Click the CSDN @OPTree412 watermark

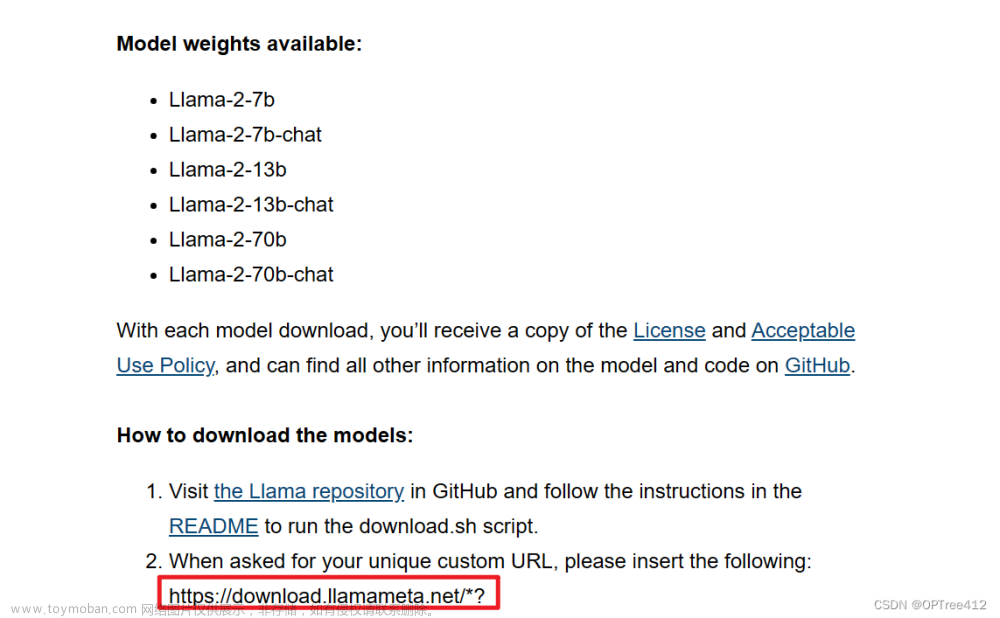click(930, 605)
